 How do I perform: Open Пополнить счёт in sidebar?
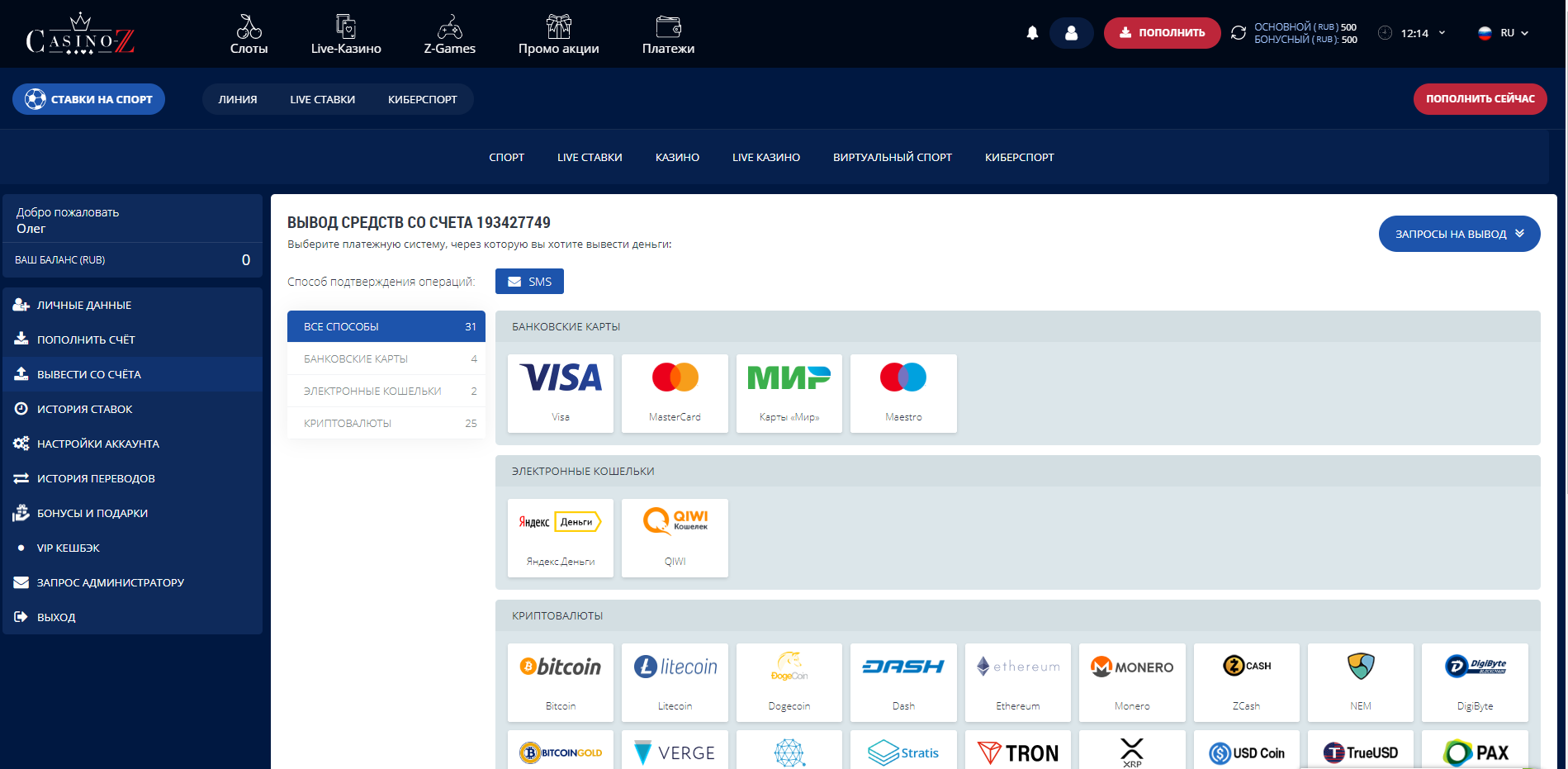(x=133, y=339)
